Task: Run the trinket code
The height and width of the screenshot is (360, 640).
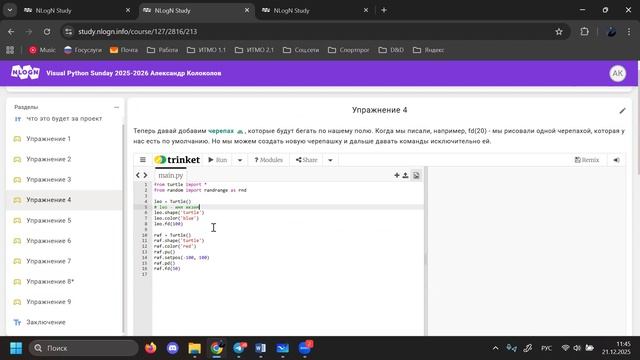Action: coord(218,160)
